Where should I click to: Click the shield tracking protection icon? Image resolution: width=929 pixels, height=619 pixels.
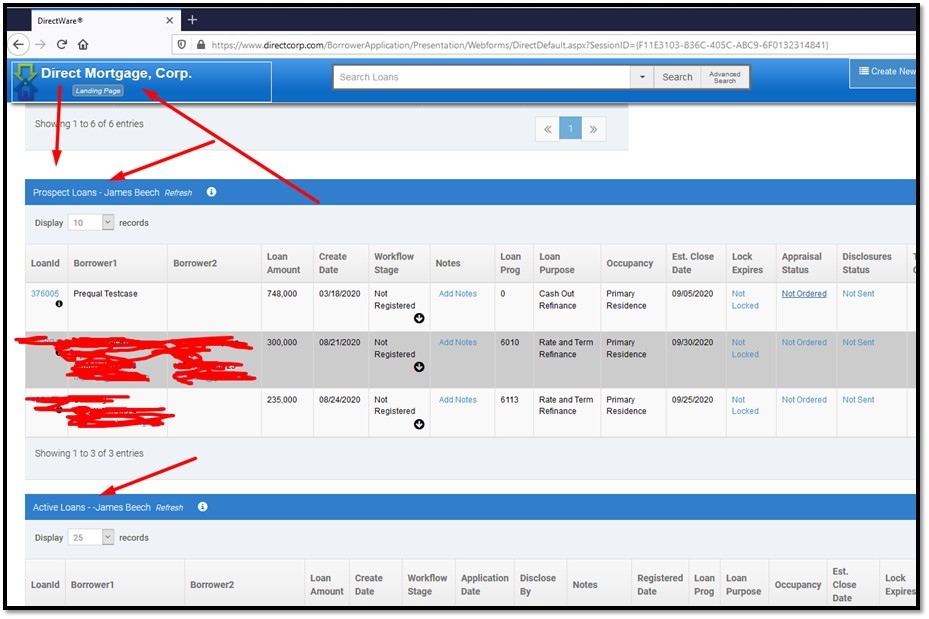182,45
